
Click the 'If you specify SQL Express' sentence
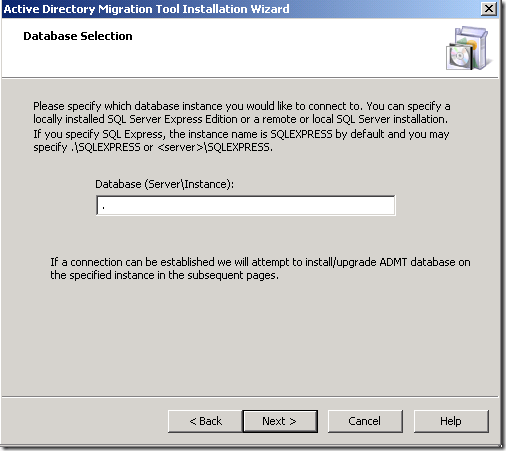click(241, 140)
